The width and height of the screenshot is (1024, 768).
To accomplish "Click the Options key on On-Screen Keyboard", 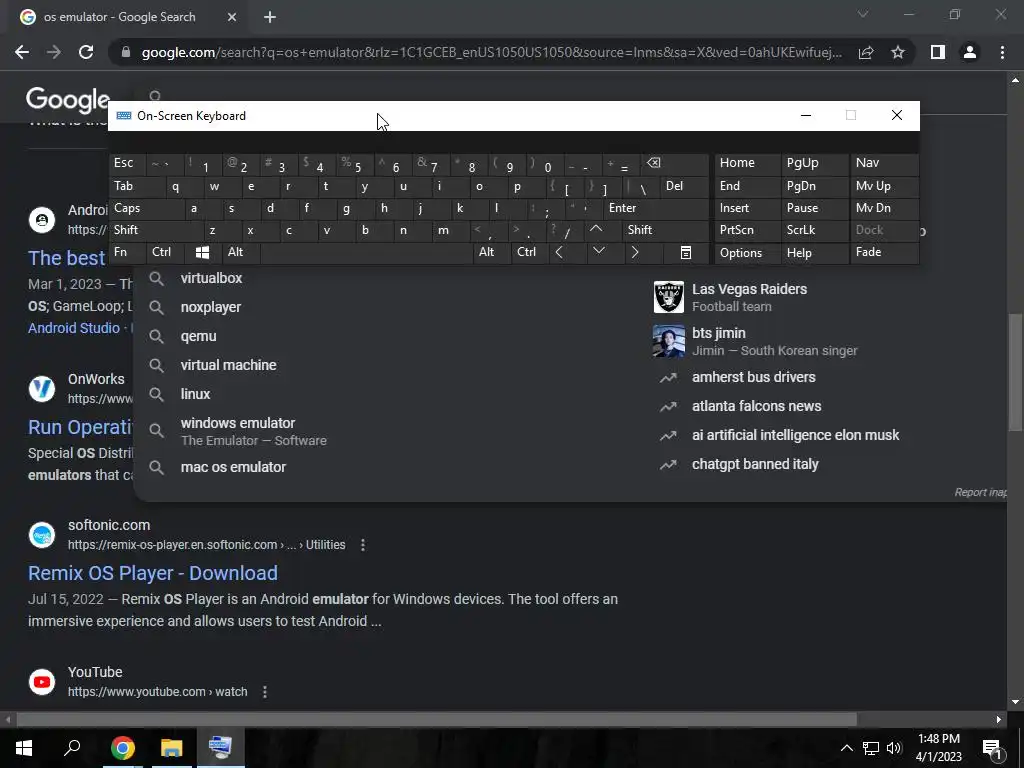I will tap(747, 253).
